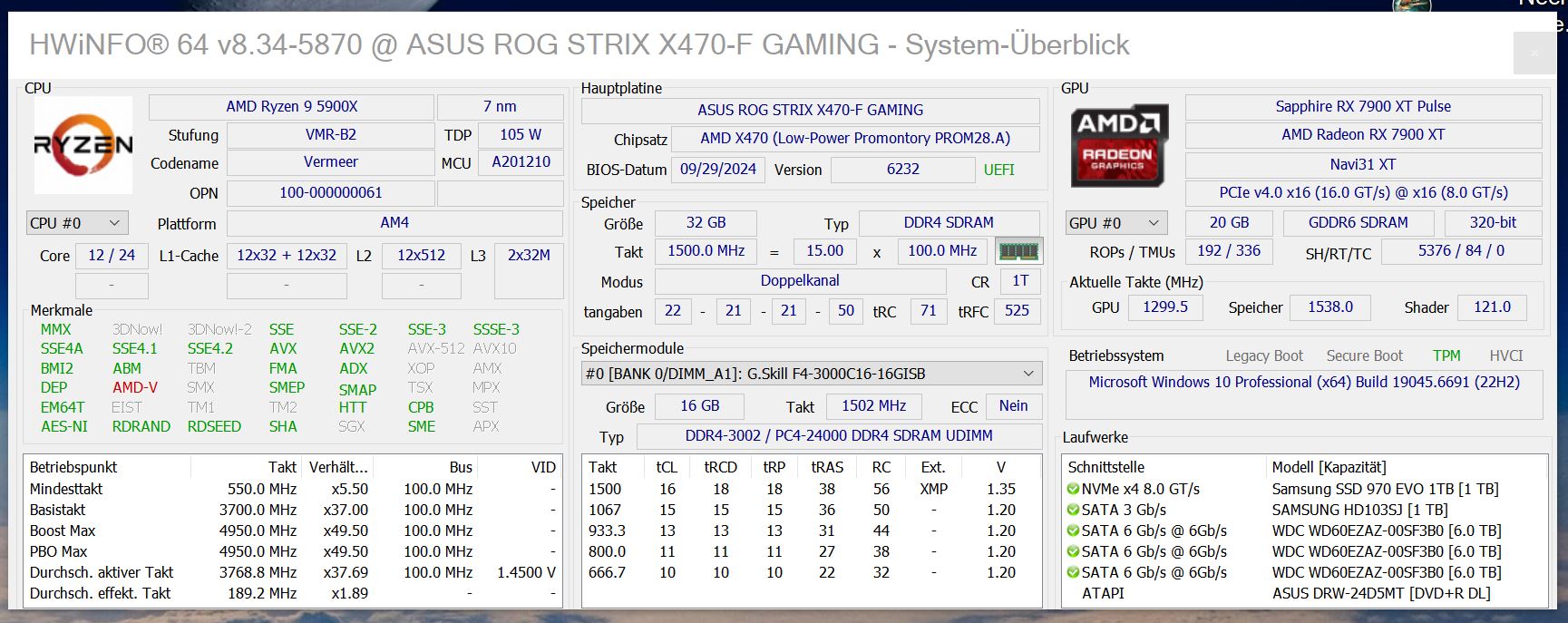1568x623 pixels.
Task: Click the MCU value A201210
Action: [521, 162]
